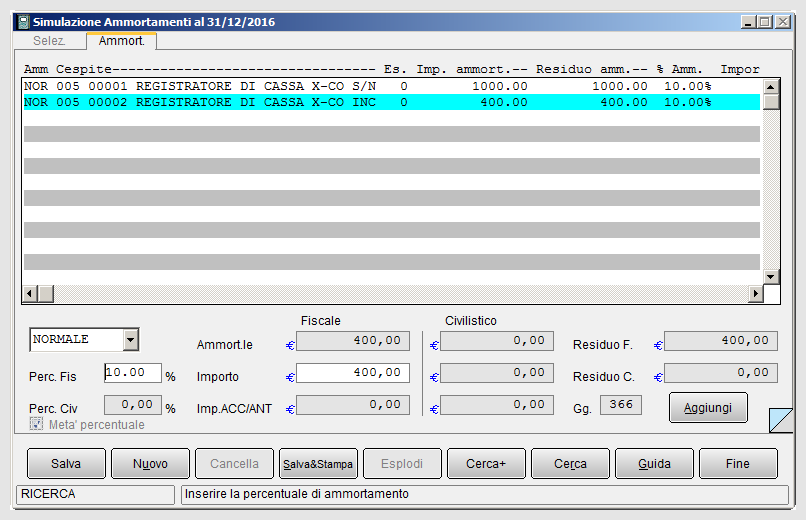
Task: Click the euro icon beside the Civilistico Imp.ACC/ANT field
Action: 434,409
